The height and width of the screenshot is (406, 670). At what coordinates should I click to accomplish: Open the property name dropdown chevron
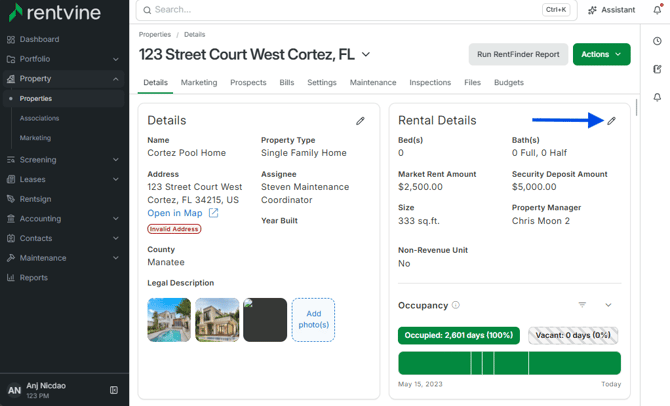coord(366,55)
